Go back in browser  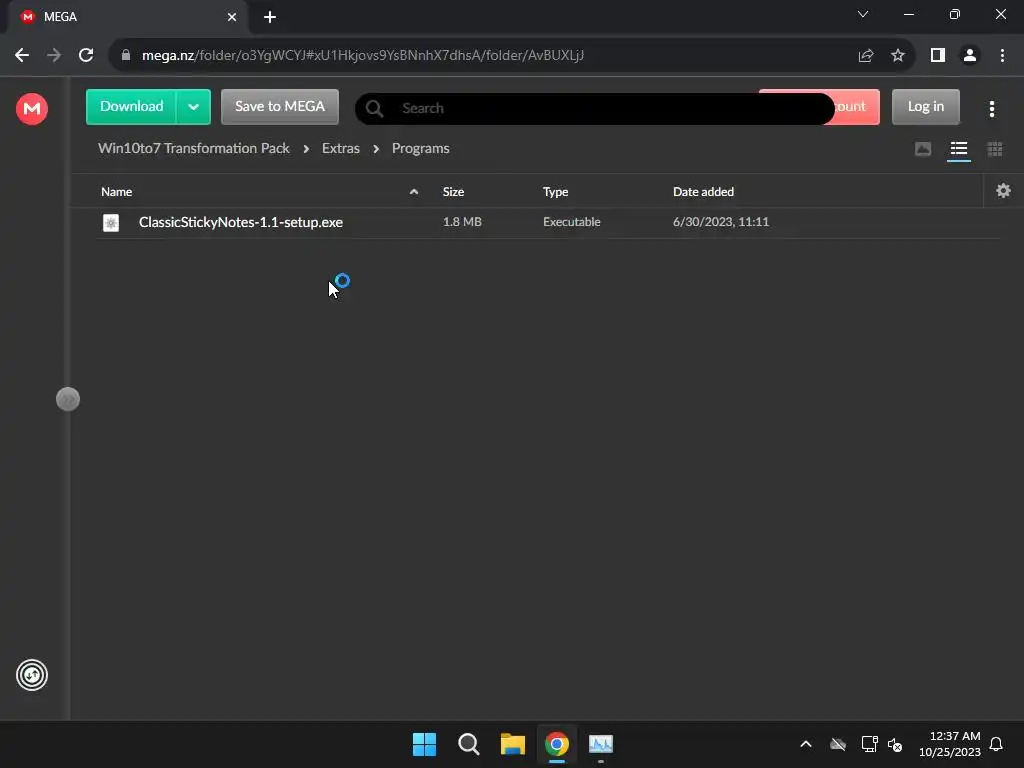22,55
